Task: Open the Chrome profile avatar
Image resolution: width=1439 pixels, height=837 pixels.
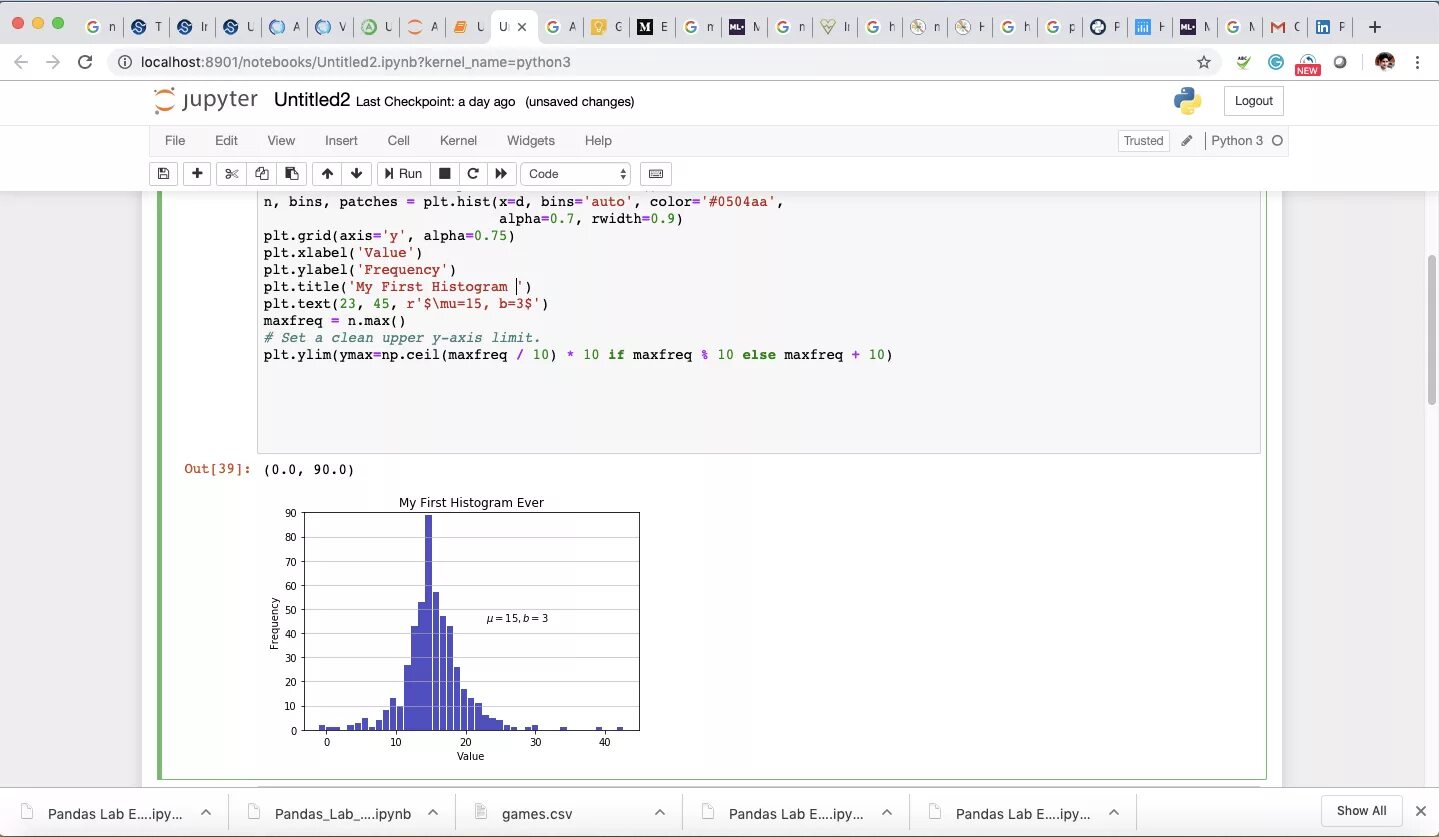Action: click(x=1385, y=62)
